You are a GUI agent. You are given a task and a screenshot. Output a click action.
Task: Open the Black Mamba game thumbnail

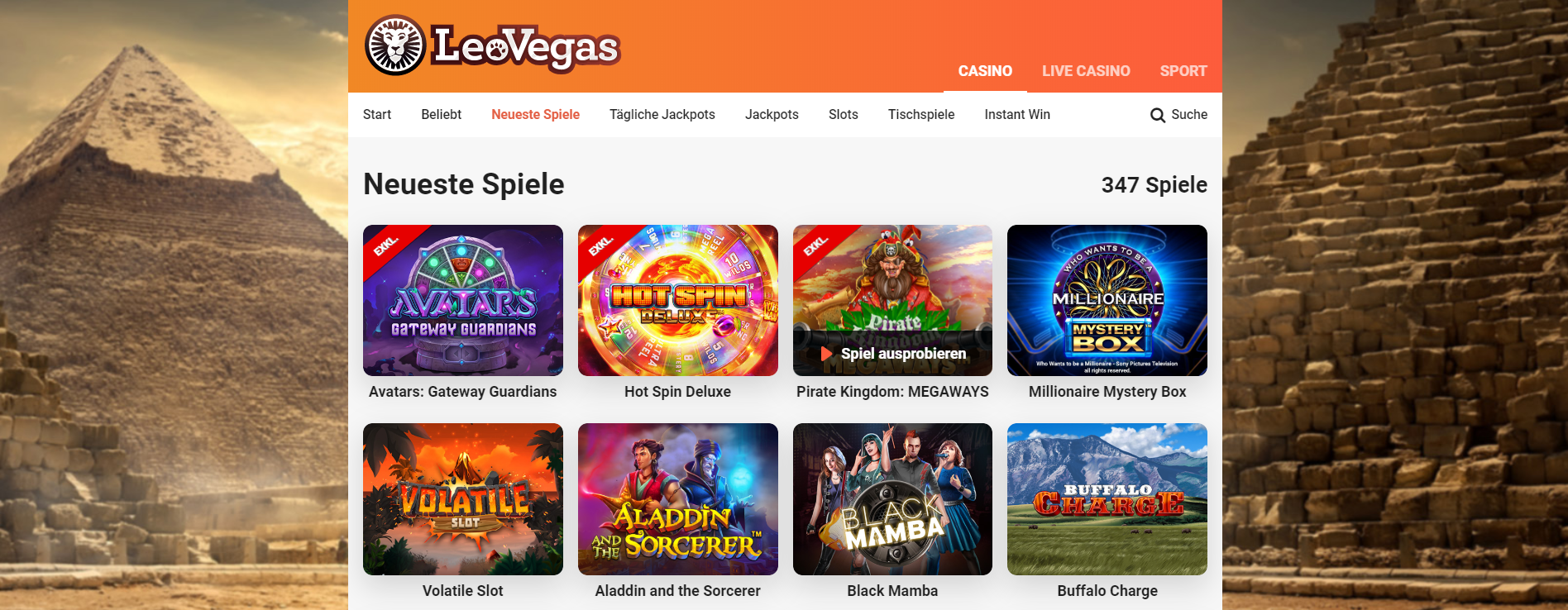click(892, 499)
